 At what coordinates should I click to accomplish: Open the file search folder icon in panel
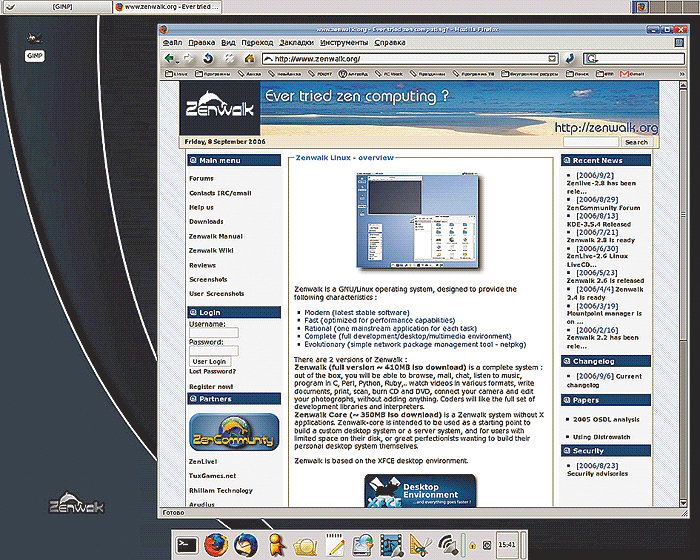(x=305, y=546)
